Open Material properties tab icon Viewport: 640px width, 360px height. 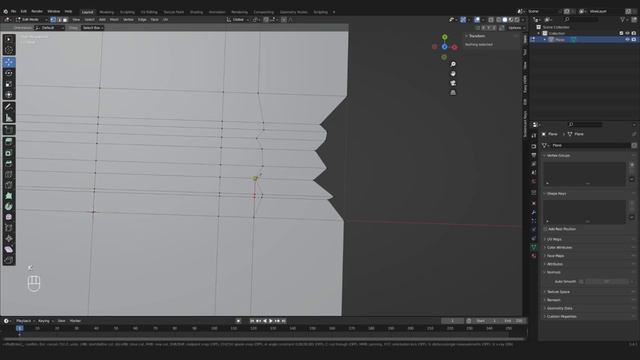[x=533, y=256]
